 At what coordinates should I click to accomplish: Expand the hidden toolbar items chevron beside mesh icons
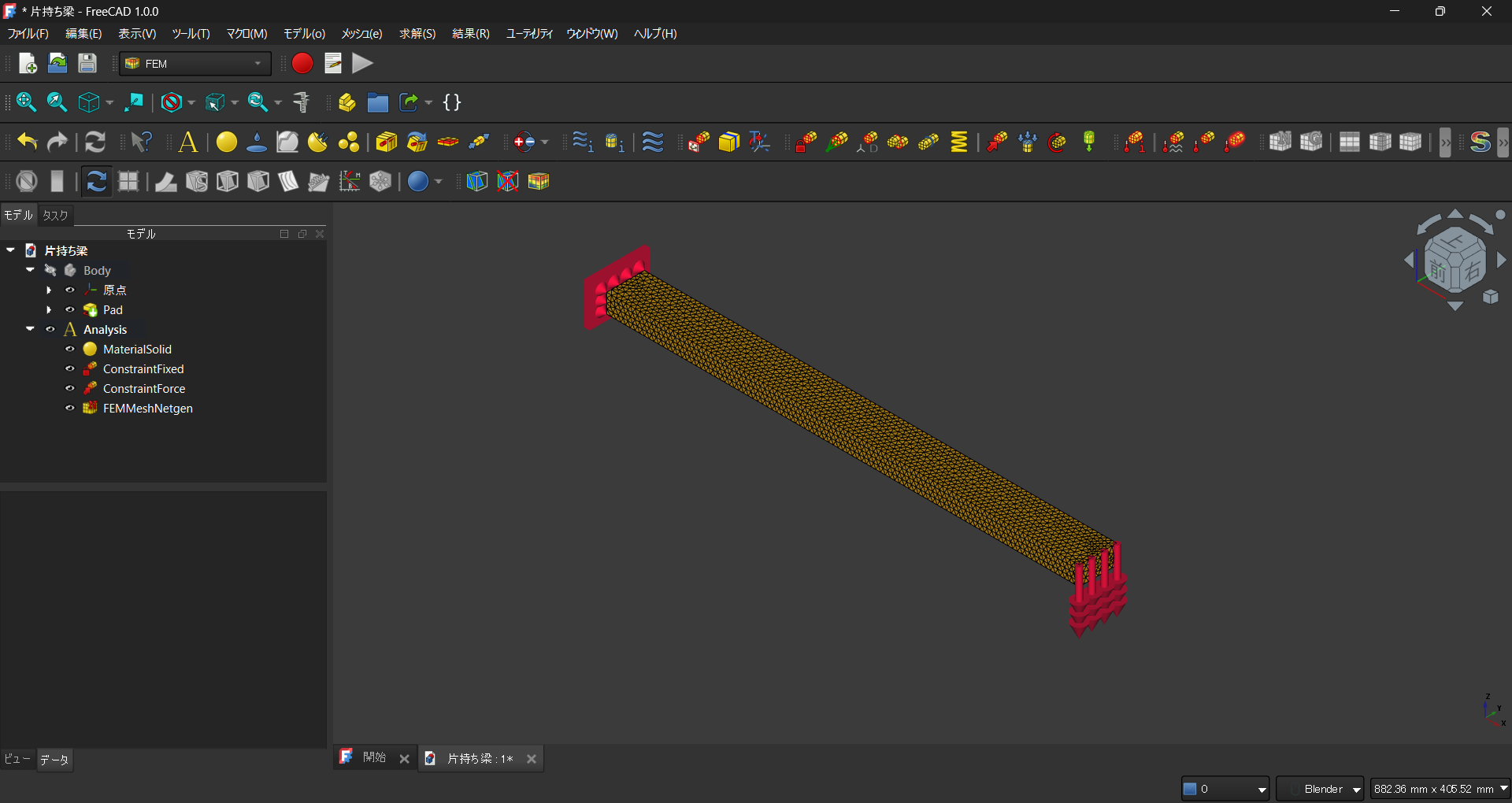tap(1445, 142)
